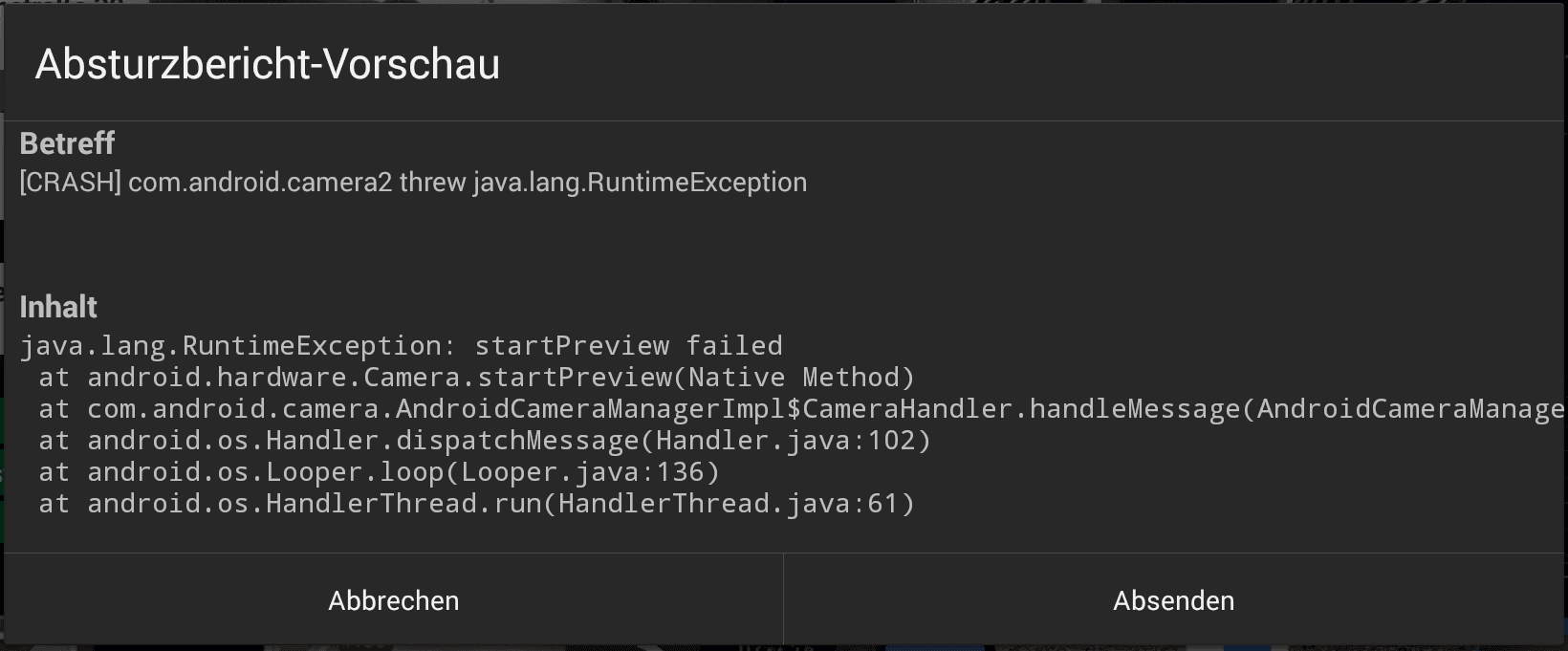
Task: Click the Abbrechen button
Action: (393, 600)
